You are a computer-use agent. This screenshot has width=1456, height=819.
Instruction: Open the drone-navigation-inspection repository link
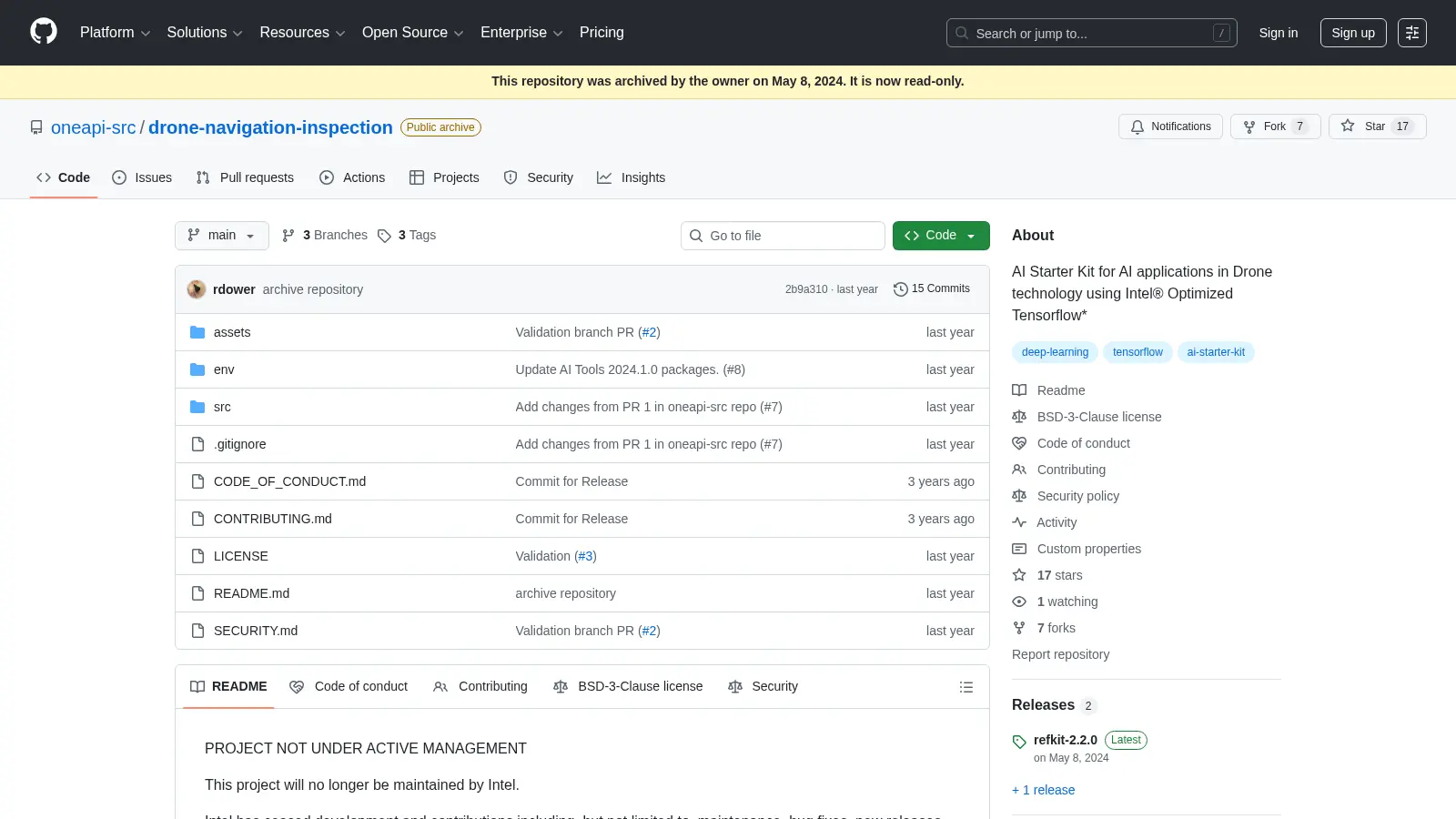[270, 127]
